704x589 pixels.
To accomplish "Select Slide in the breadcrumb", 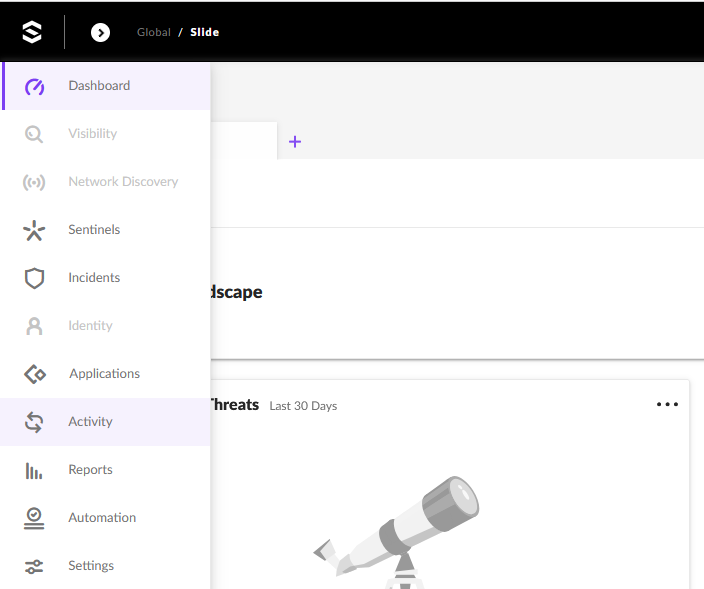I will pos(204,32).
